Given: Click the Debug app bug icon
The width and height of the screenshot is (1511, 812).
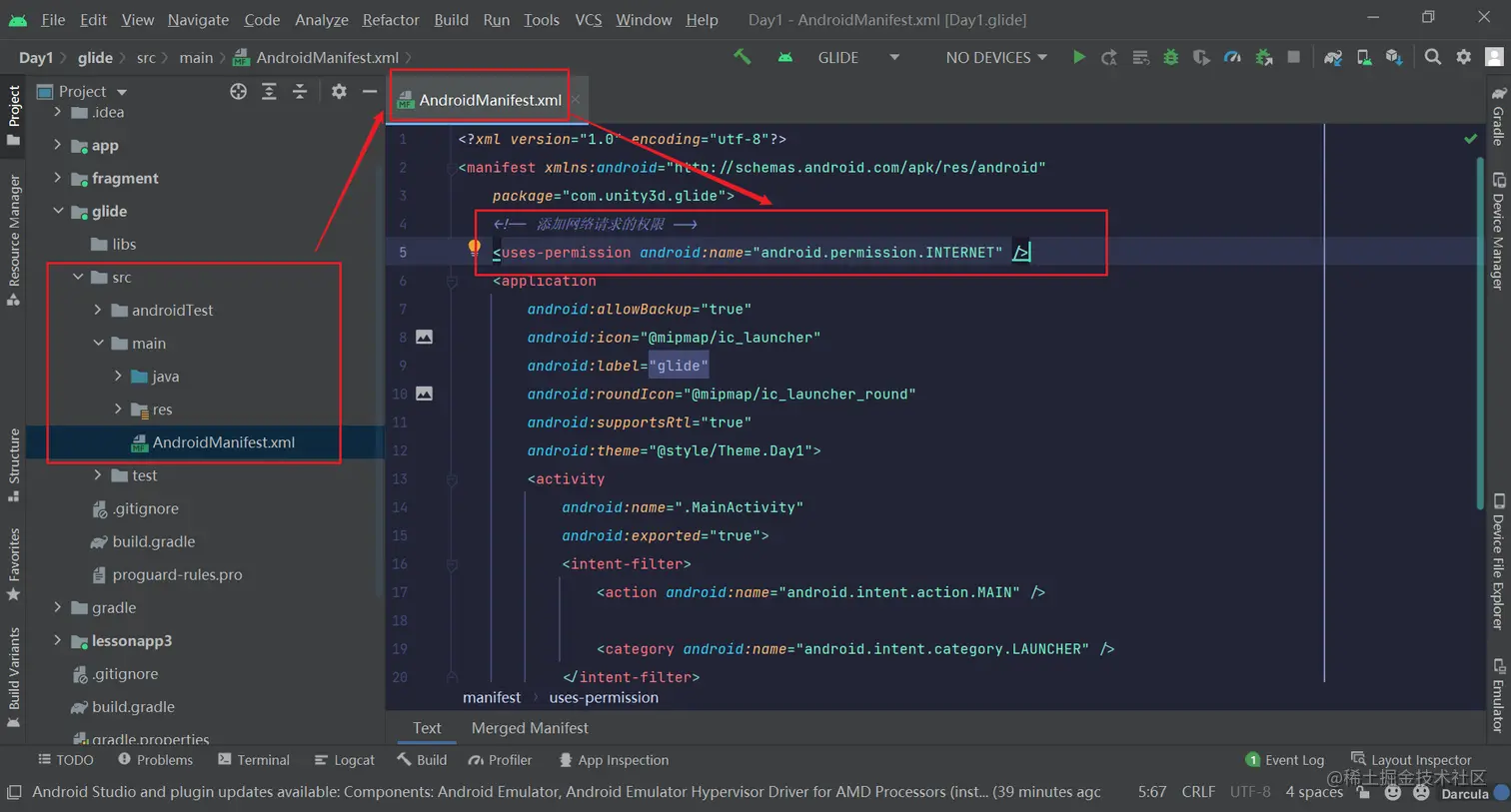Looking at the screenshot, I should (x=1170, y=57).
